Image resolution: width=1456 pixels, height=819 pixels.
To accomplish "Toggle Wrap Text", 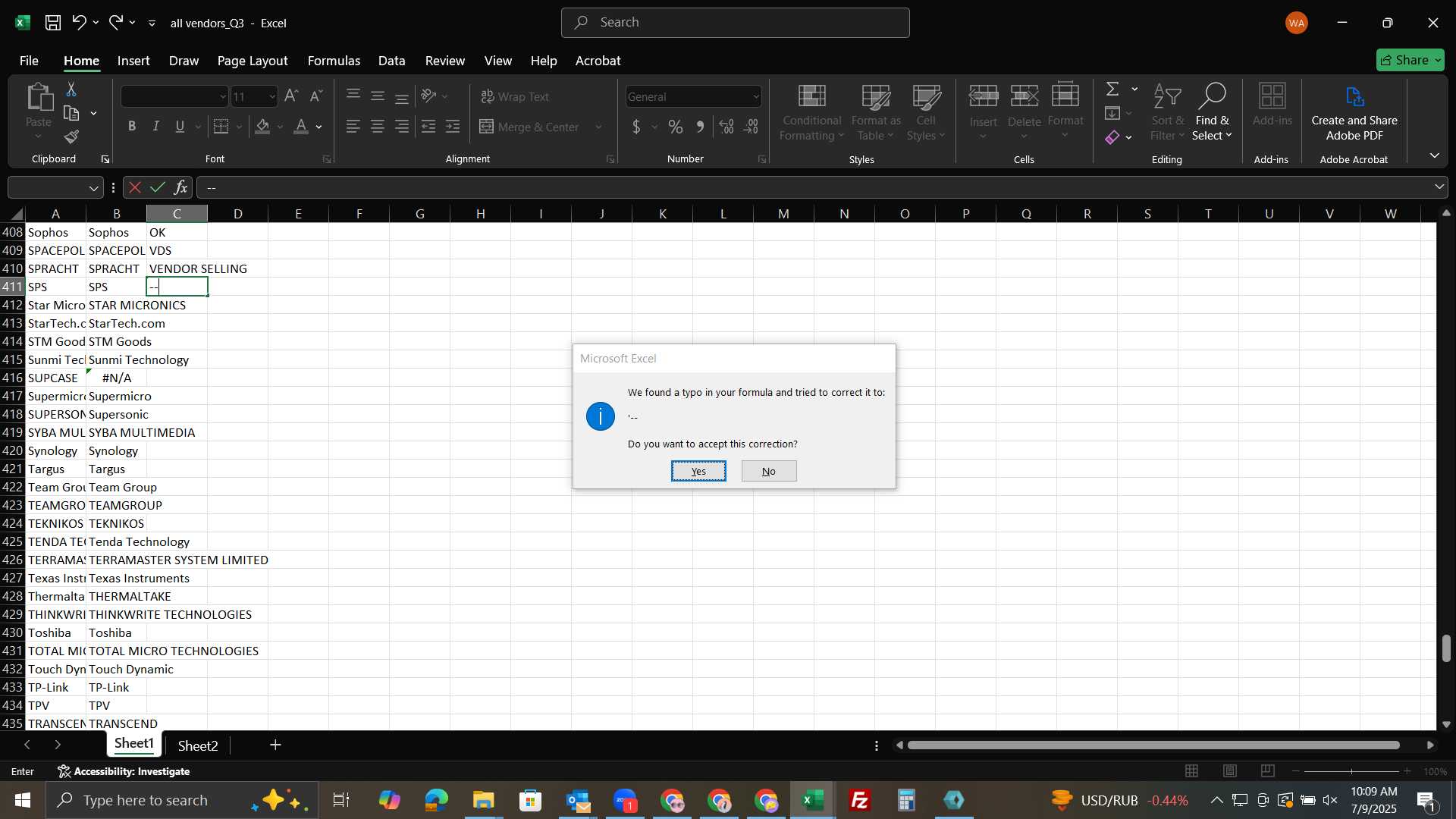I will click(516, 96).
